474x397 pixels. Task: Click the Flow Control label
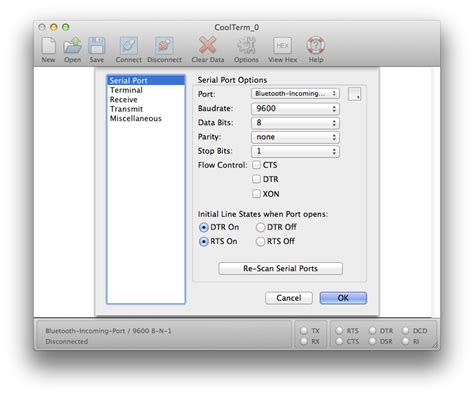point(223,165)
